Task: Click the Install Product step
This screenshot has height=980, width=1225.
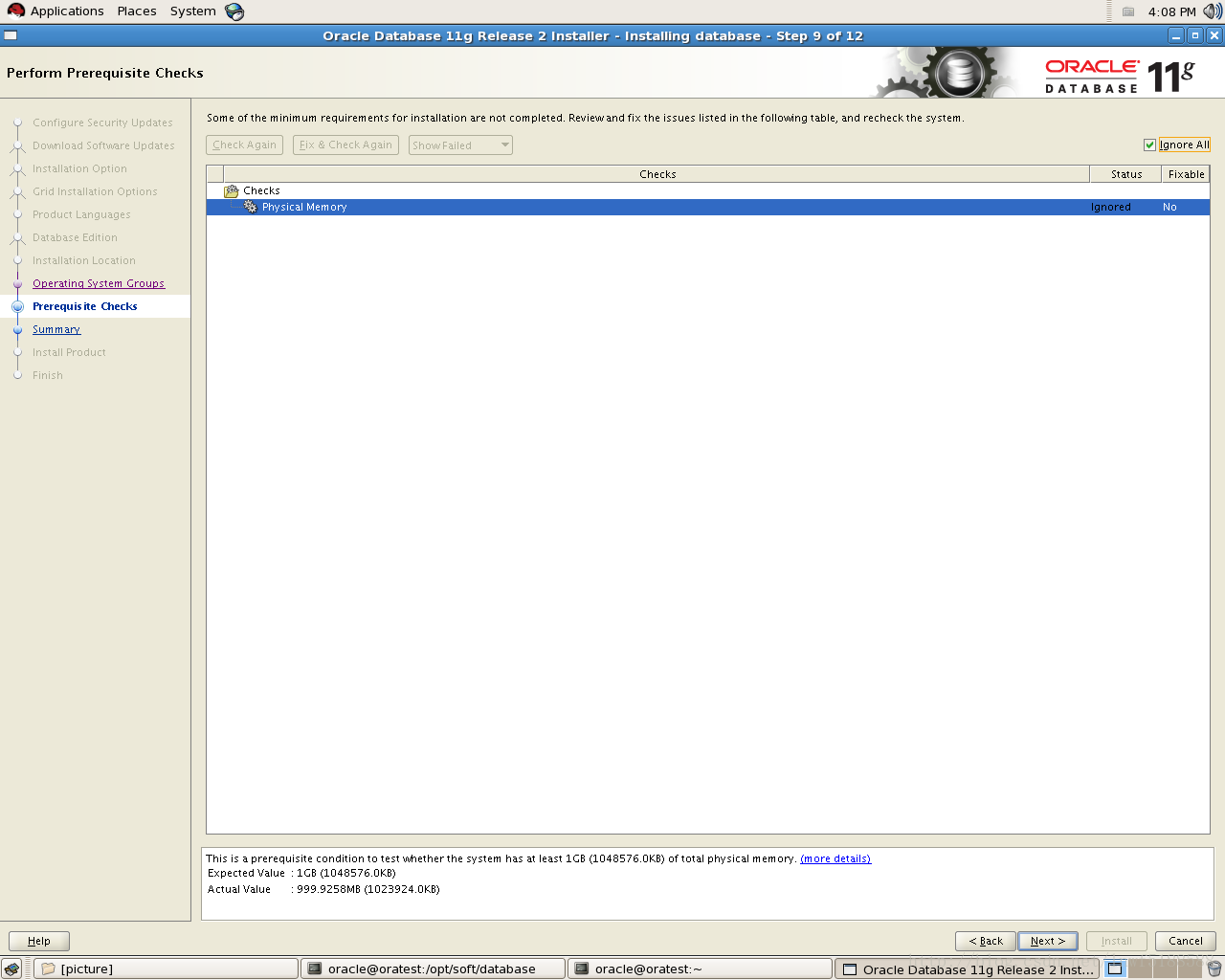Action: 69,352
